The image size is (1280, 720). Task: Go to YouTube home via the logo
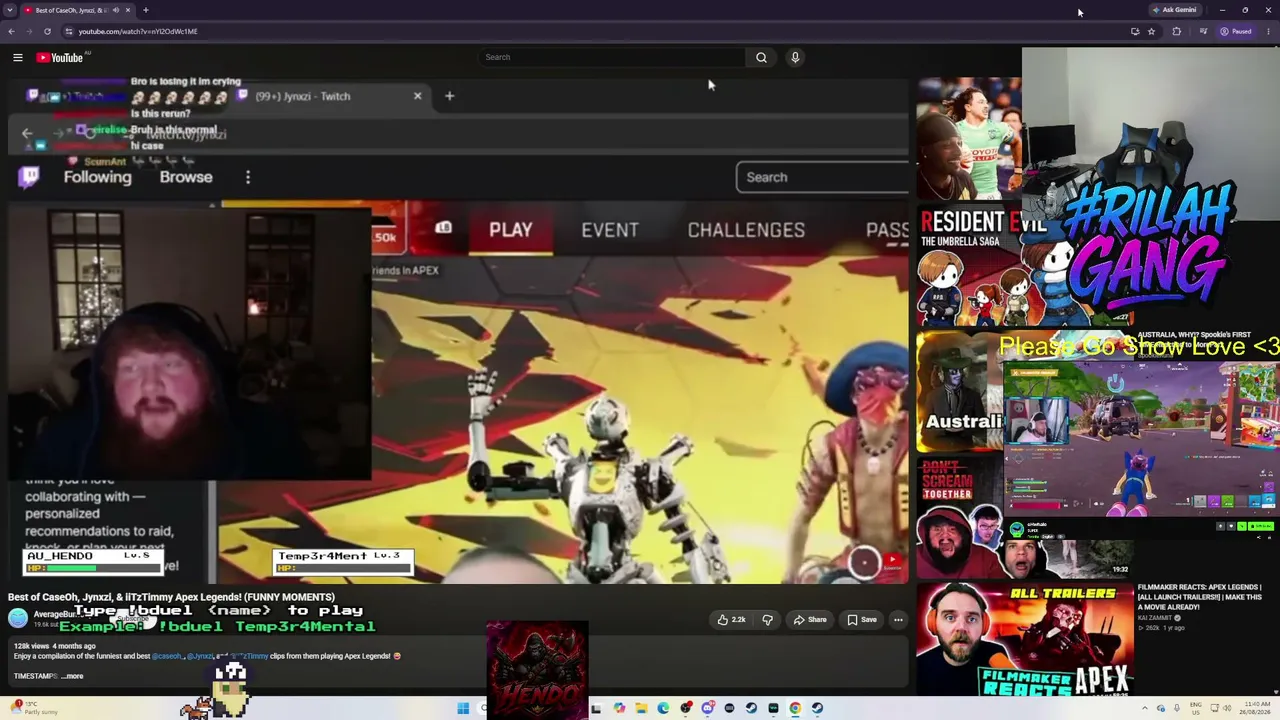pos(60,58)
